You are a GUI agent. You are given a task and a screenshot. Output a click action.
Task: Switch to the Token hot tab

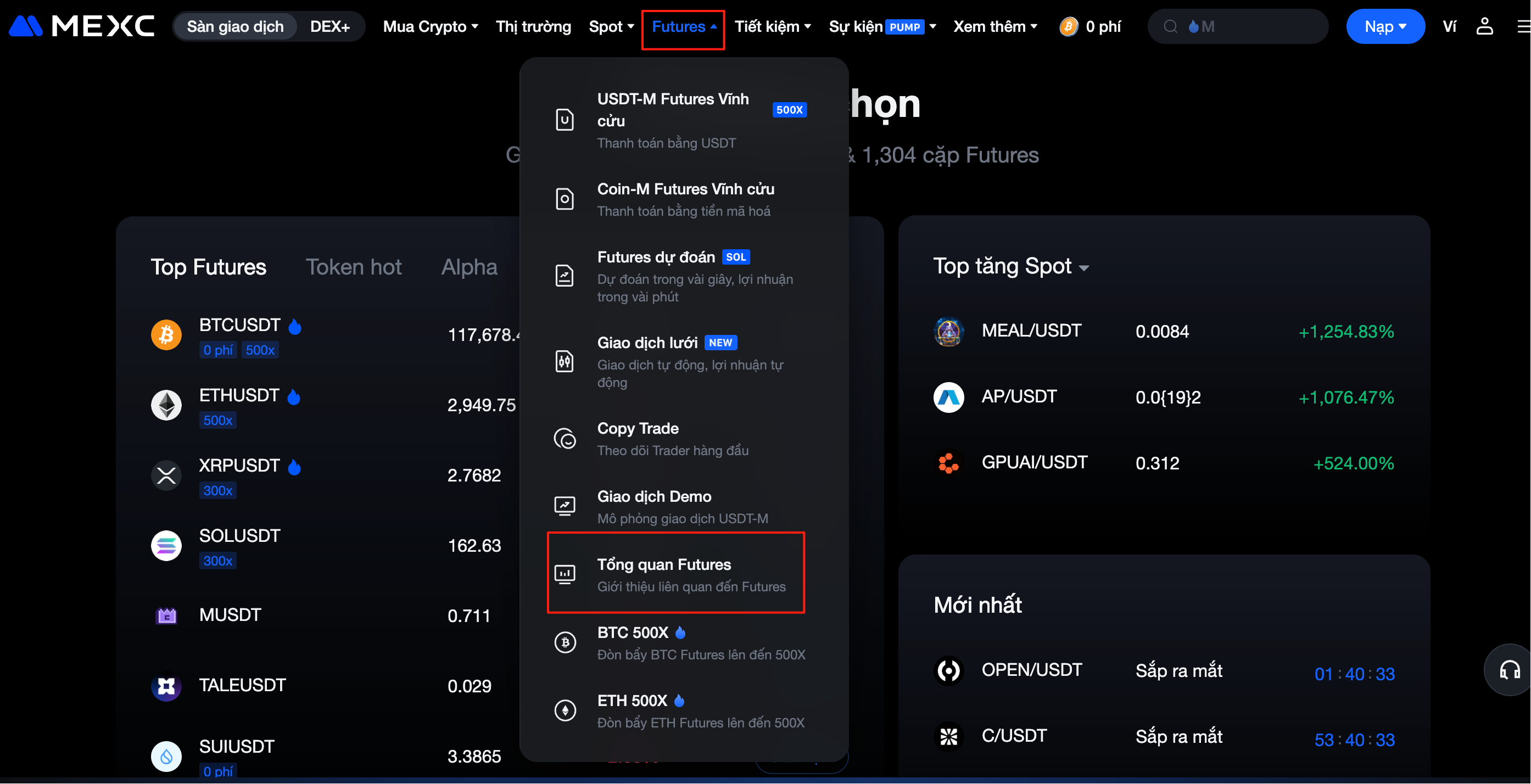(354, 267)
